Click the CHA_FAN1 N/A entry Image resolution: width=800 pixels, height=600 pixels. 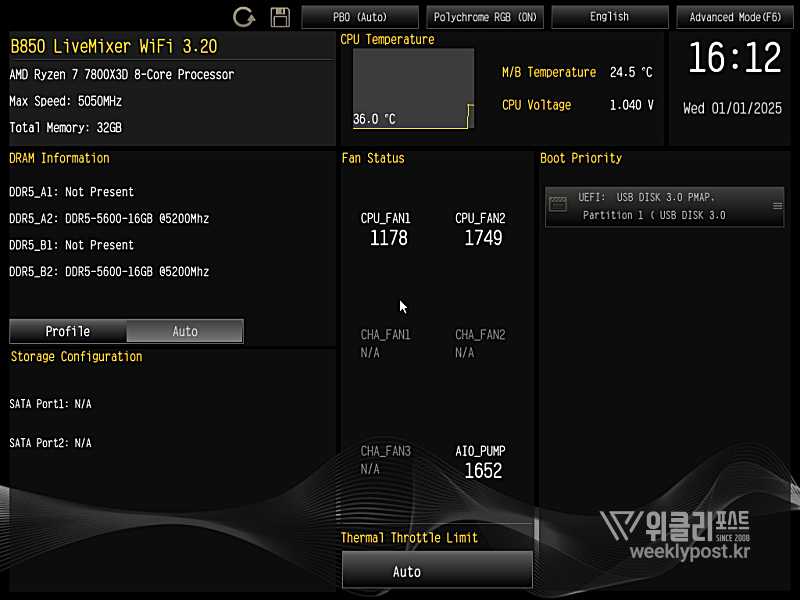click(x=386, y=343)
